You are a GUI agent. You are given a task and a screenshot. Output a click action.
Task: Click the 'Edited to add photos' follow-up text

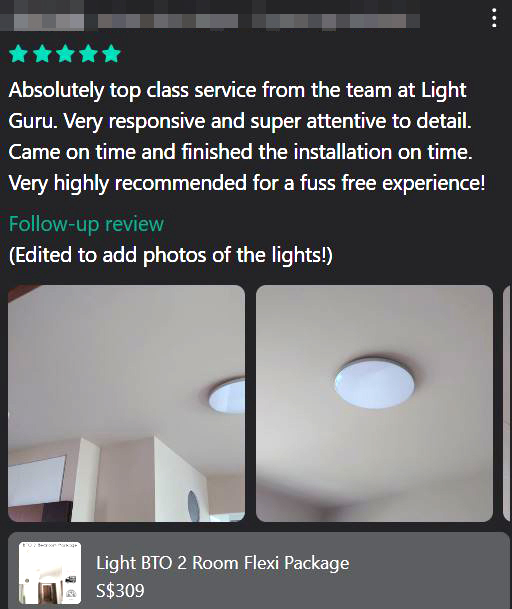(x=171, y=255)
